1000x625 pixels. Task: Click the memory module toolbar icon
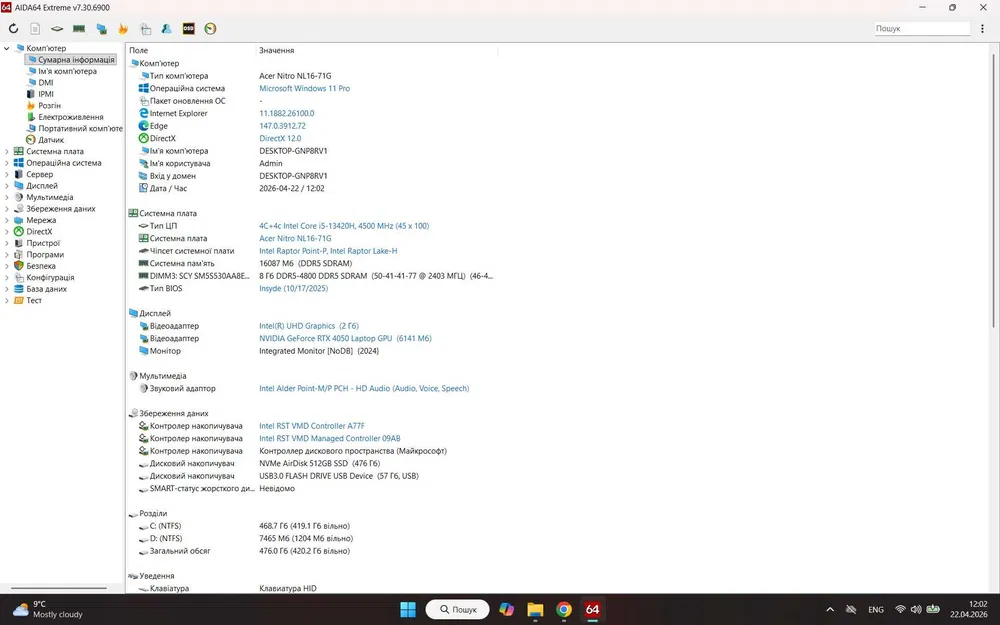click(79, 29)
